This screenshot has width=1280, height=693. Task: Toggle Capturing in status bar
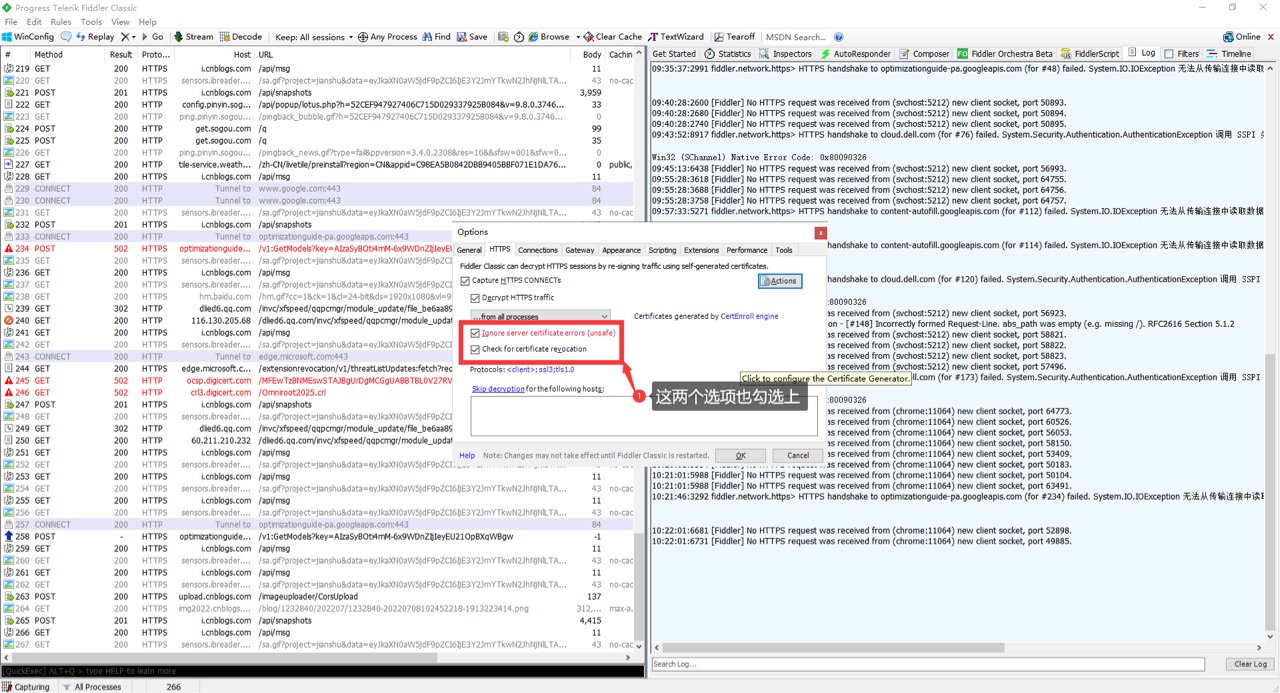27,687
